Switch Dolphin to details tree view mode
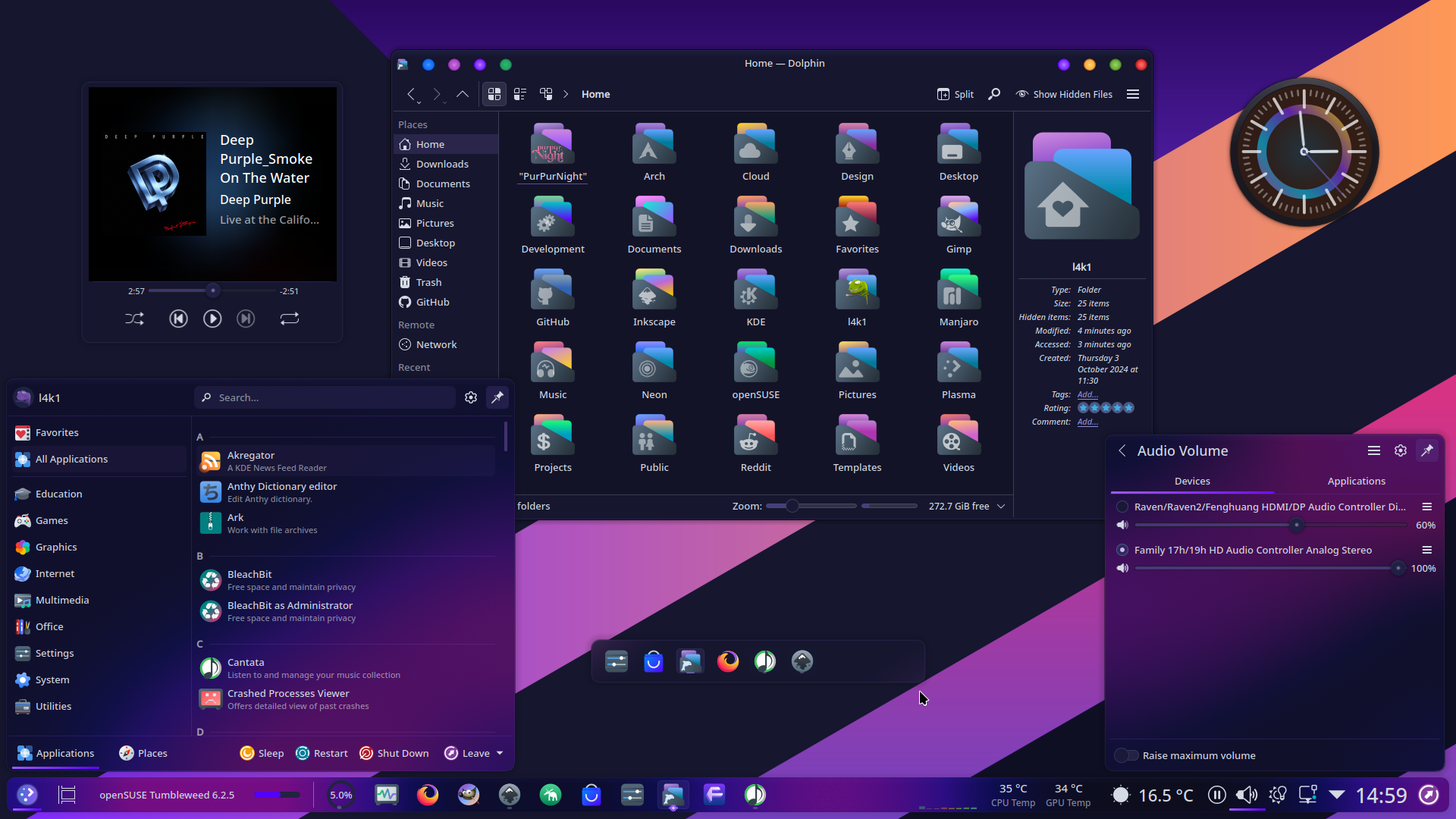 pyautogui.click(x=546, y=94)
